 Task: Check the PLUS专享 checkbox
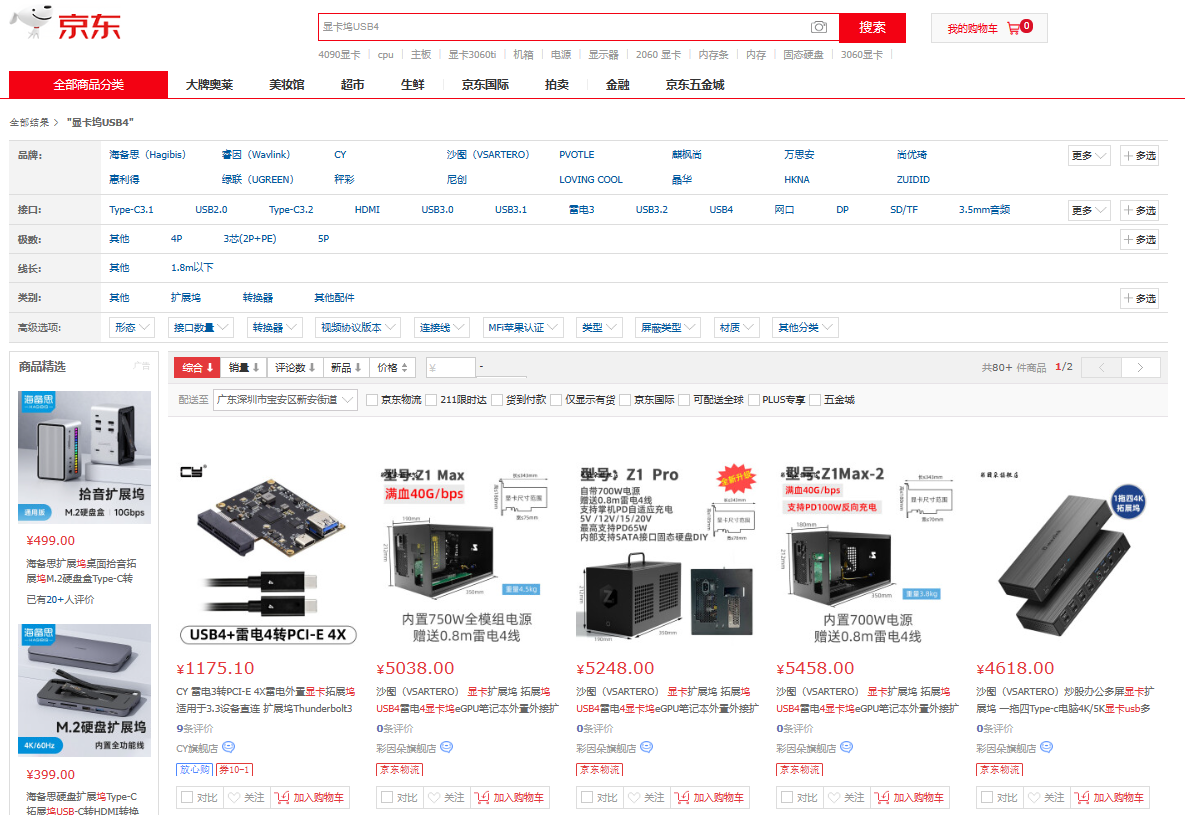click(753, 400)
